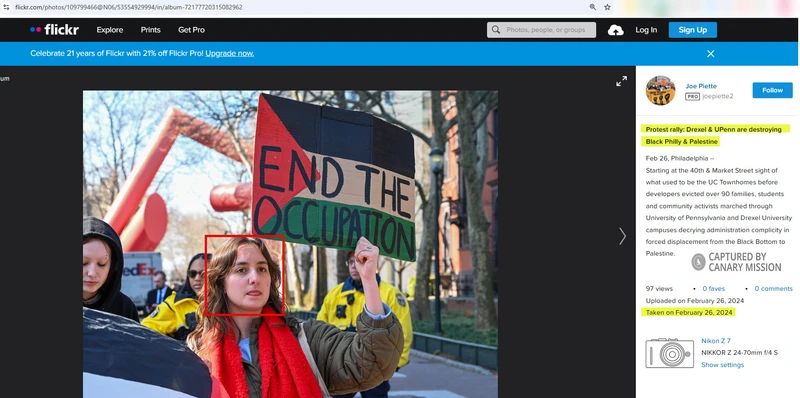Expand Show settings for camera
The width and height of the screenshot is (800, 398).
pos(722,365)
